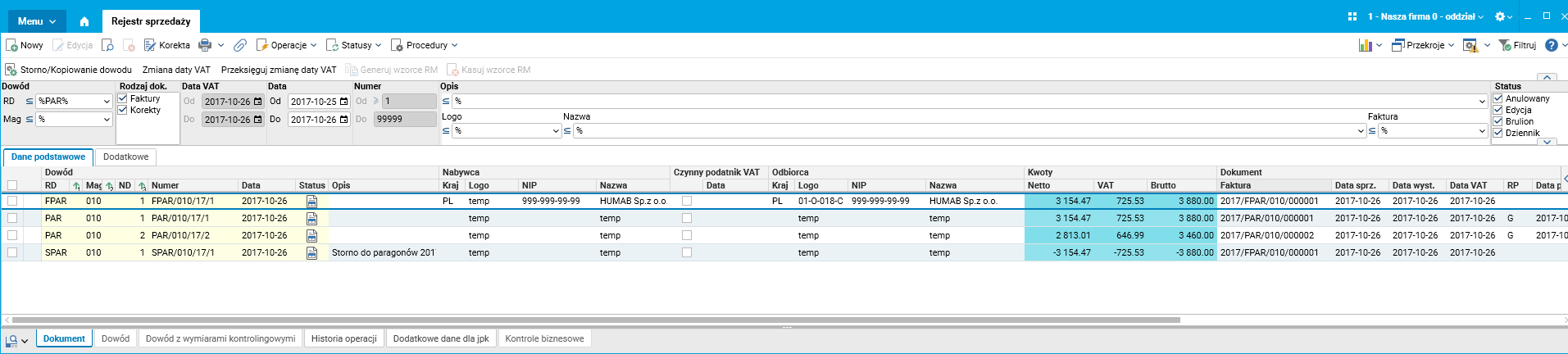This screenshot has height=354, width=1568.
Task: Click the RD operator less-equal symbol
Action: pyautogui.click(x=30, y=102)
